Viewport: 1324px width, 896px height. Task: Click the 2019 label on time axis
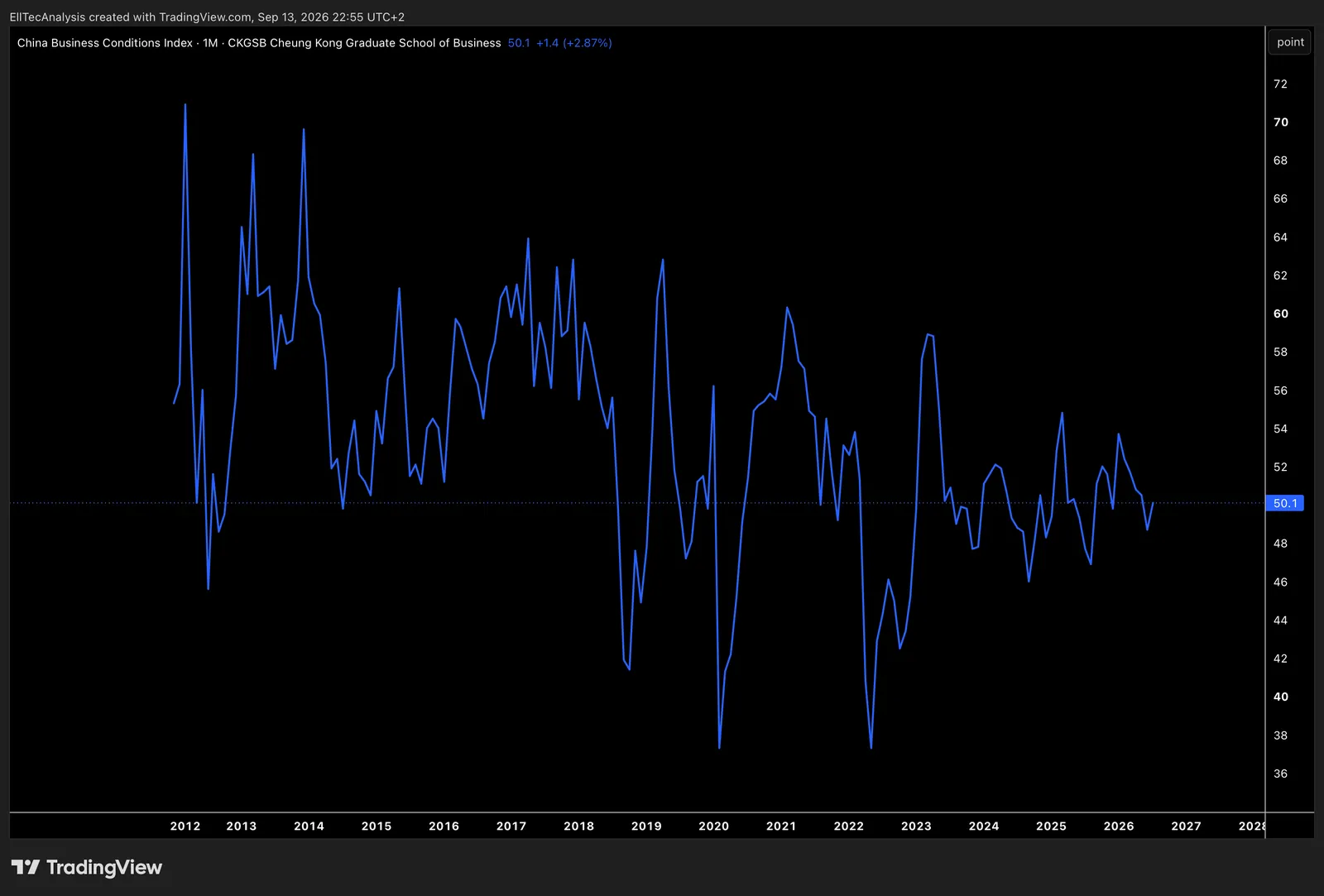646,826
